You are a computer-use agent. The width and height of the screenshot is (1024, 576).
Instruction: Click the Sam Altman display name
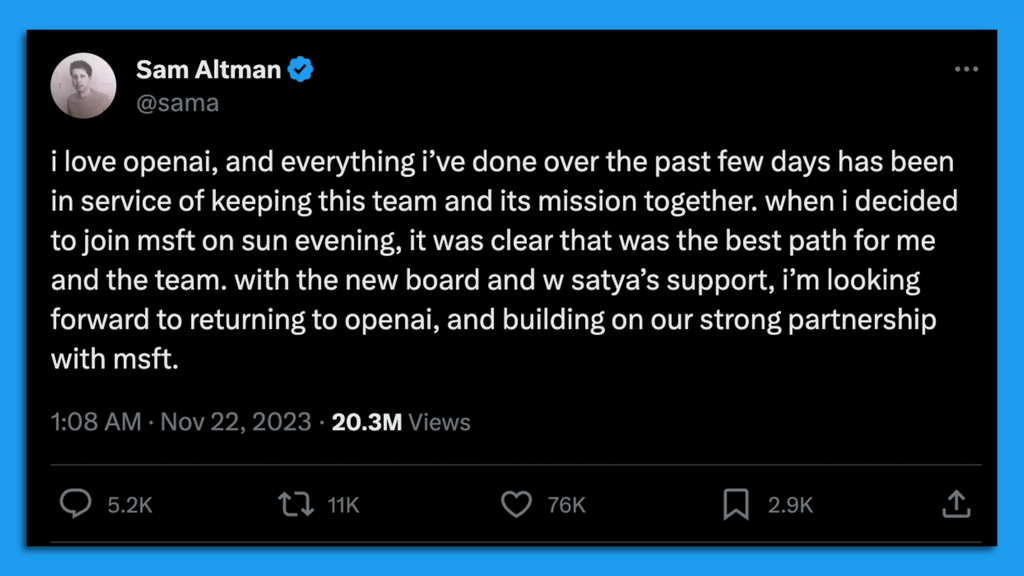coord(209,69)
